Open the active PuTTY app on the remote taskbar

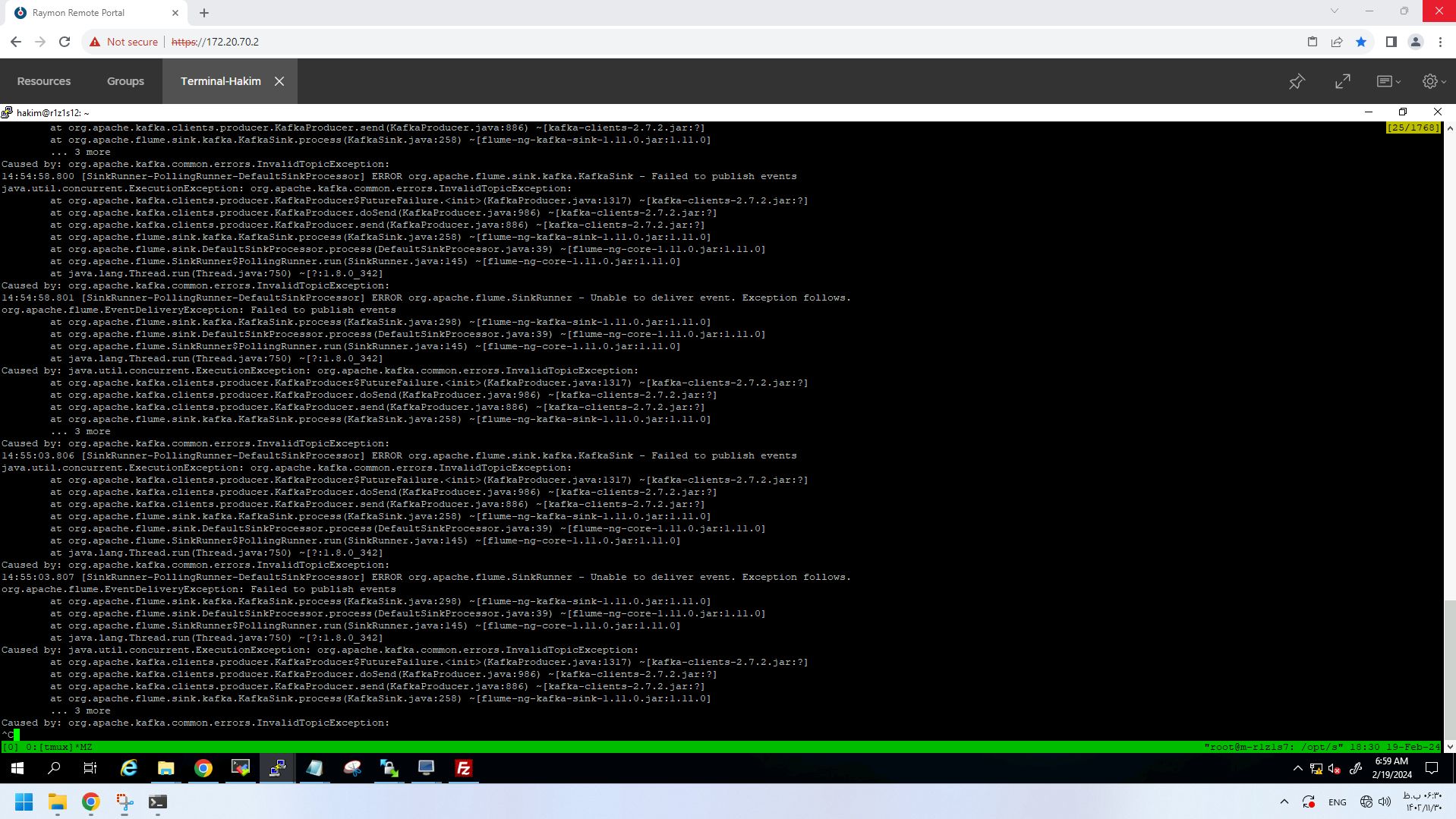point(278,769)
